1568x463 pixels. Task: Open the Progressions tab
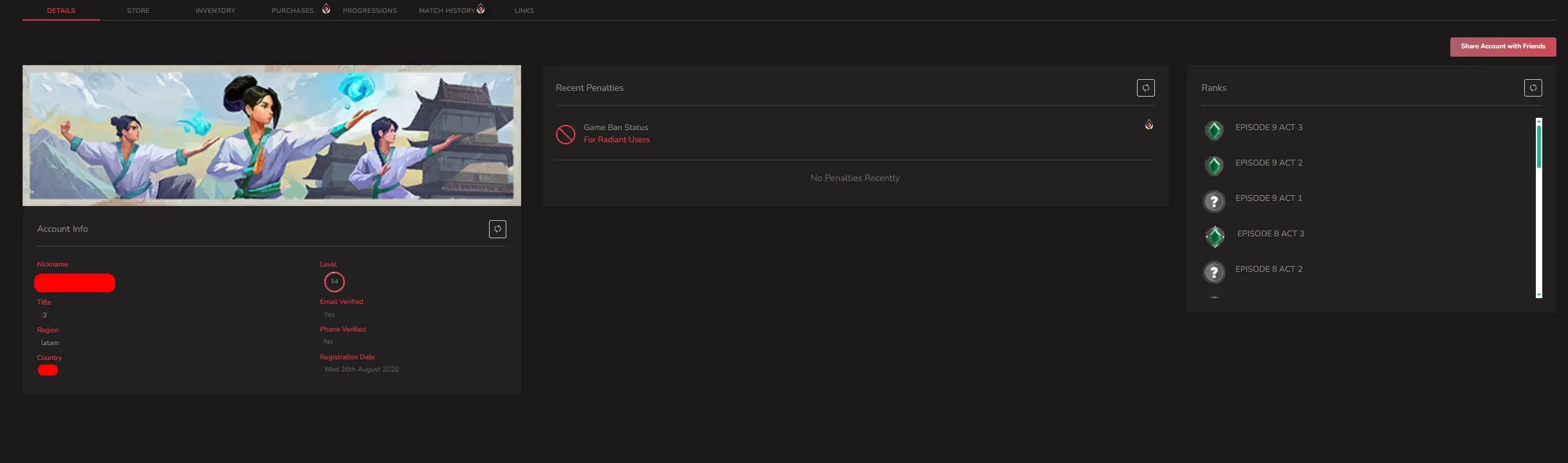point(370,10)
